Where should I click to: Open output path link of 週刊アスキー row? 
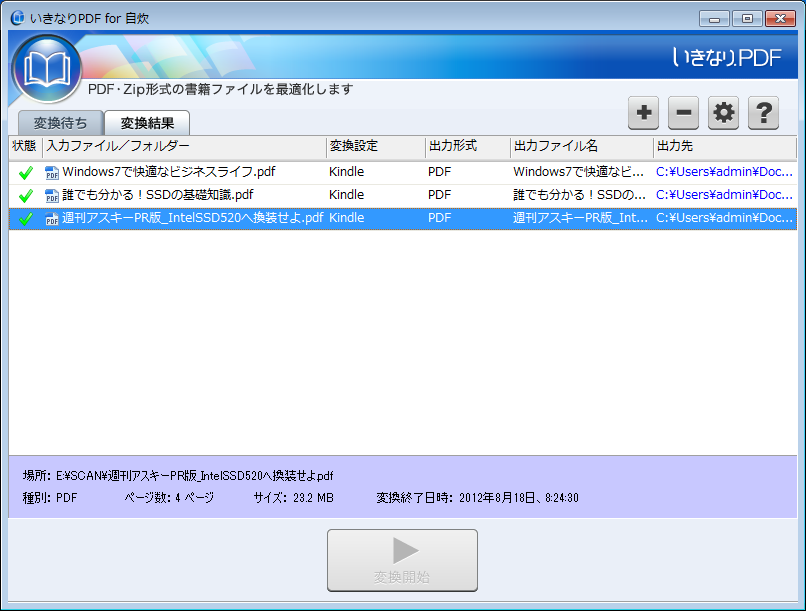724,218
